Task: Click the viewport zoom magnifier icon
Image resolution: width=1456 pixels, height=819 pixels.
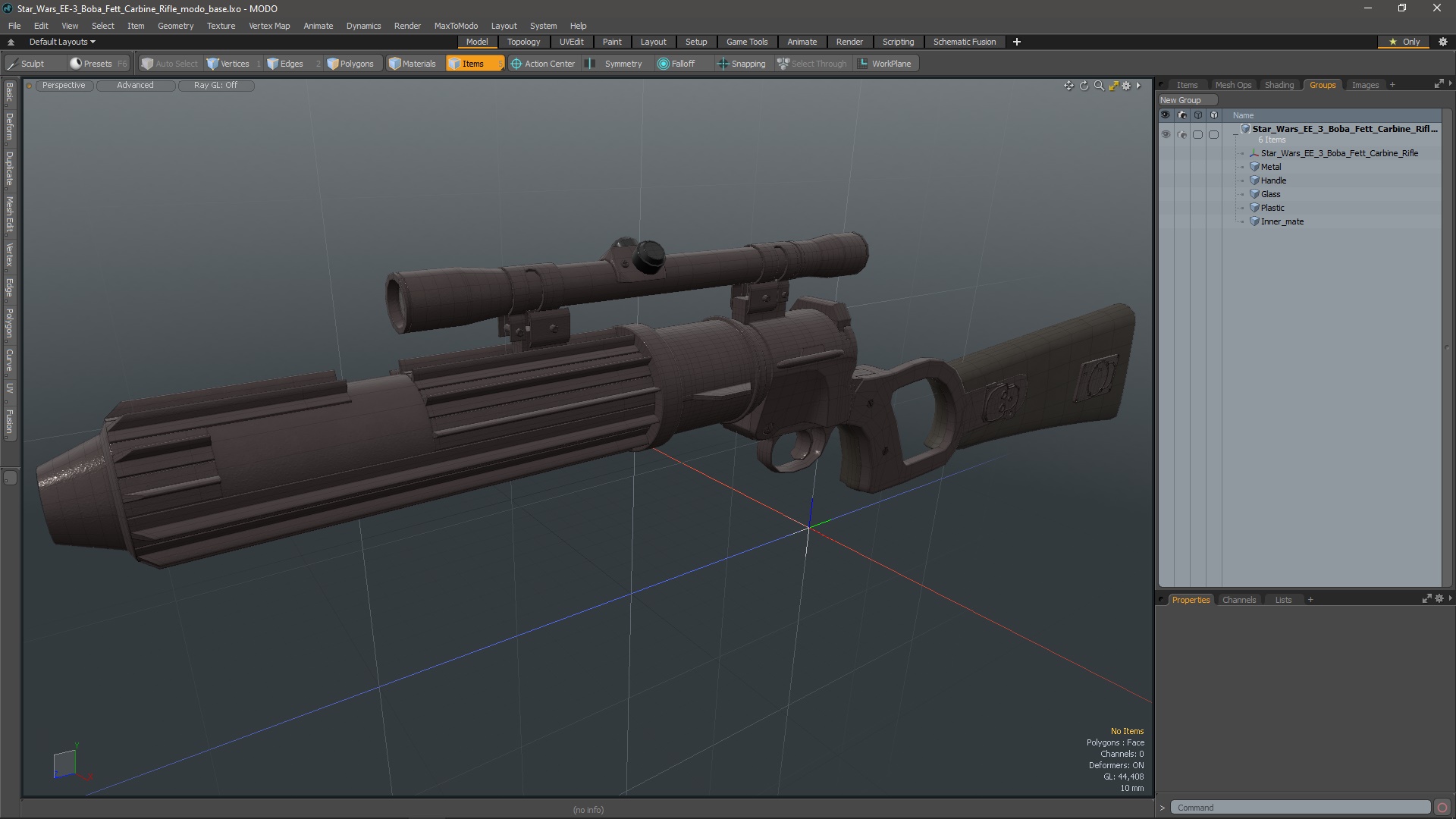Action: [x=1099, y=86]
